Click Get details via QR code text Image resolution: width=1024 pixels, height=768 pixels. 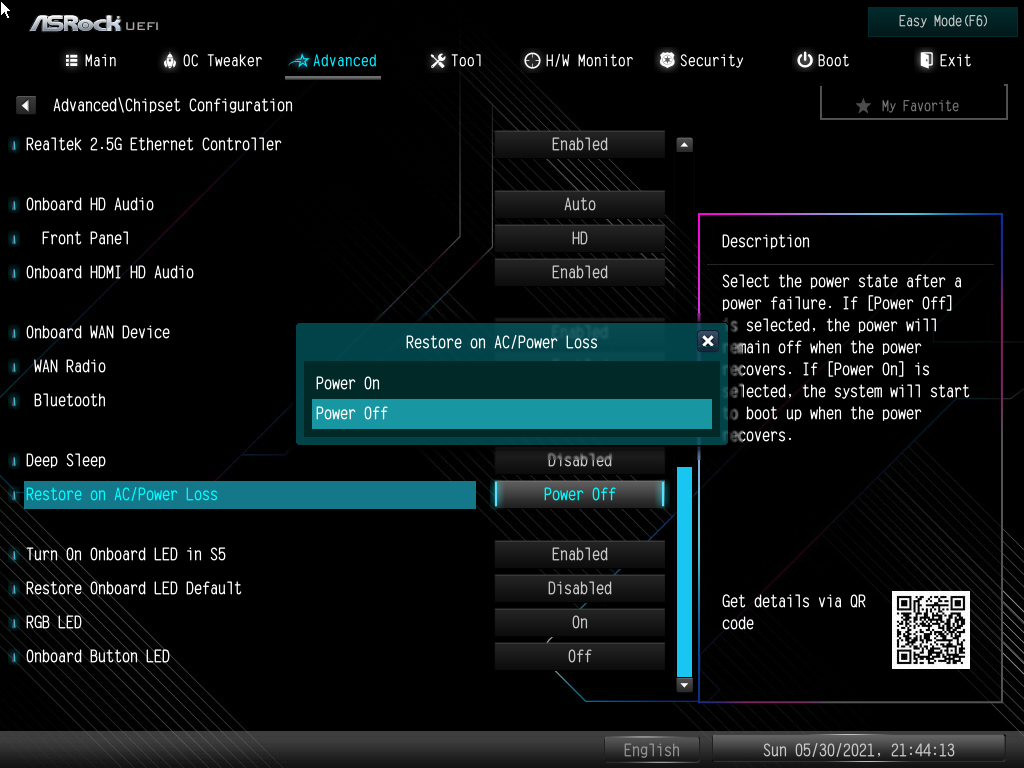point(793,612)
